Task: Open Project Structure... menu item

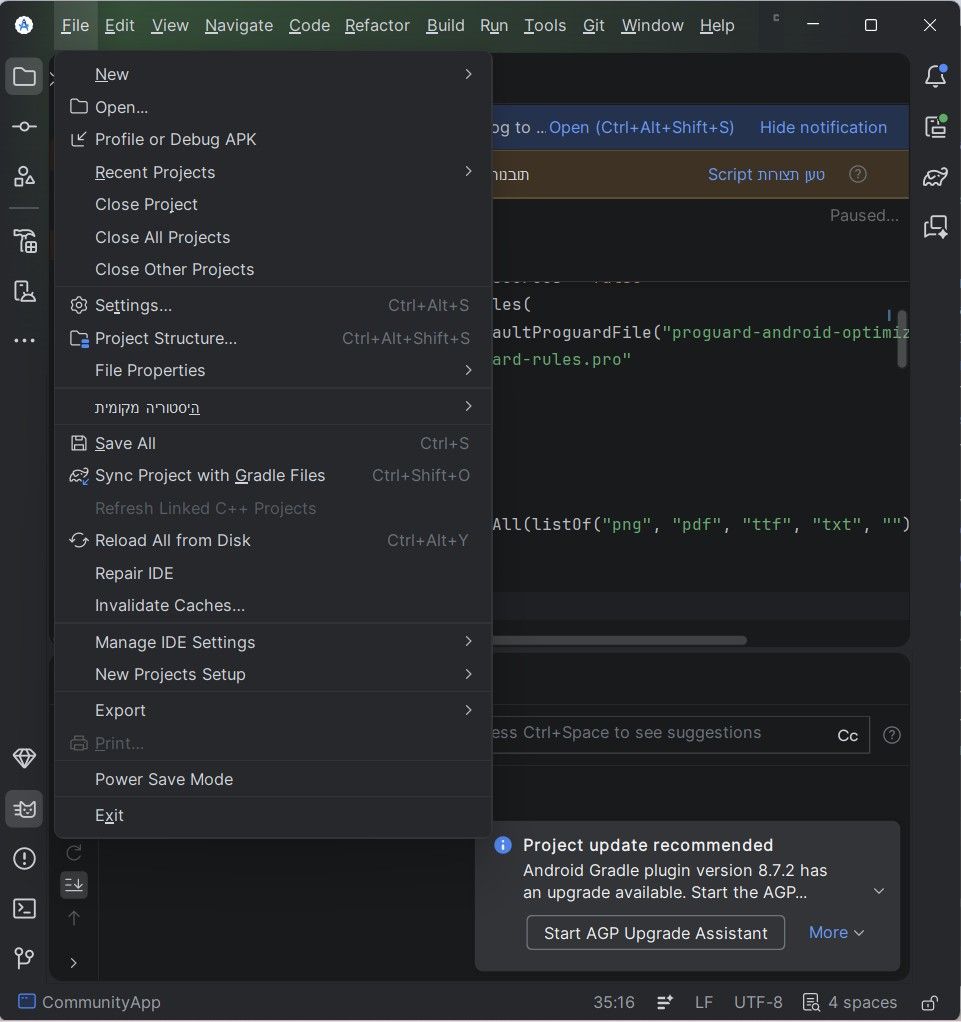Action: (x=273, y=338)
